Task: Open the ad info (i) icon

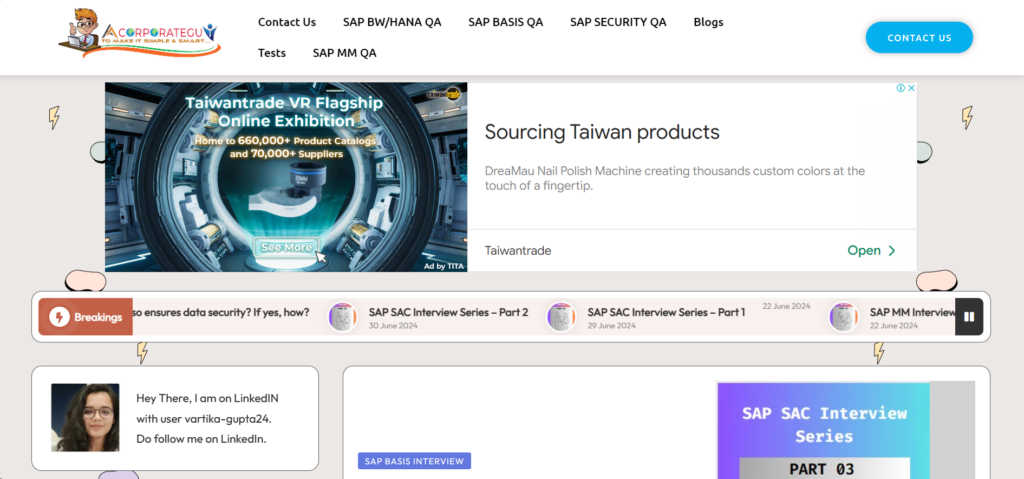Action: click(x=901, y=88)
